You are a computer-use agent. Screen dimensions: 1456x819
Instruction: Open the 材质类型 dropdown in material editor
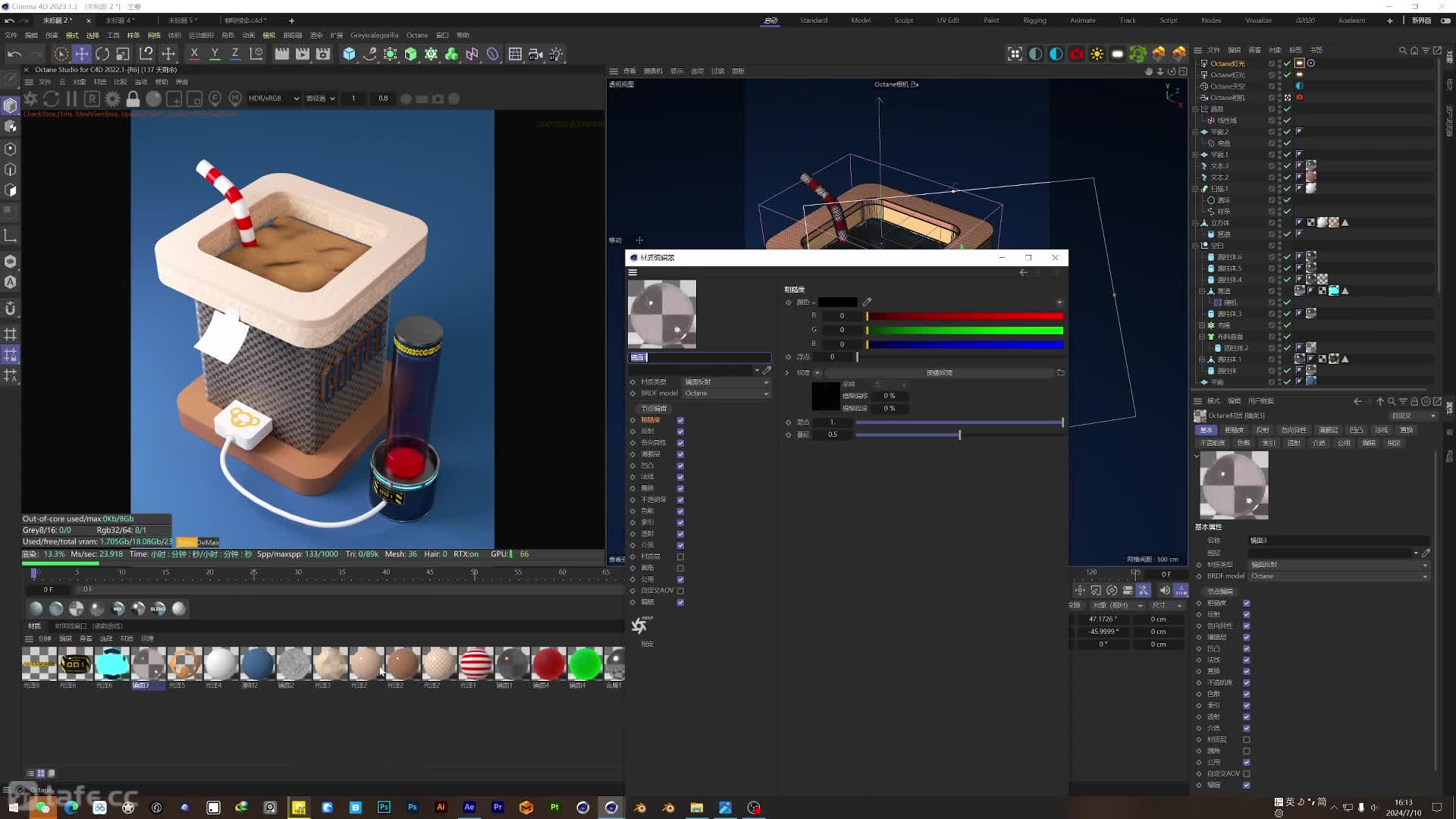[x=726, y=381]
